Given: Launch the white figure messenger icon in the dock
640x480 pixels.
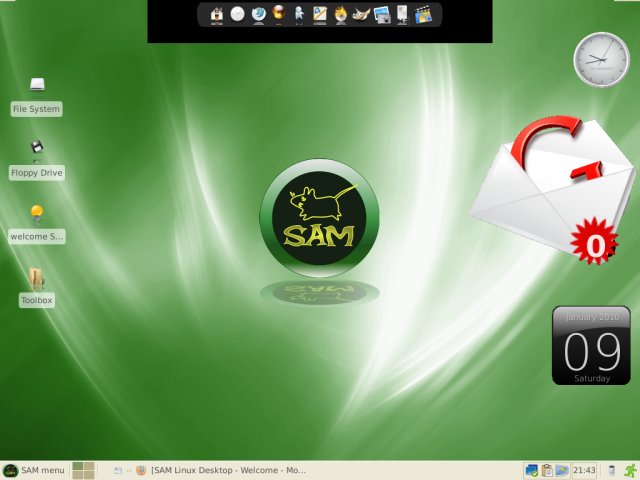Looking at the screenshot, I should (x=299, y=15).
